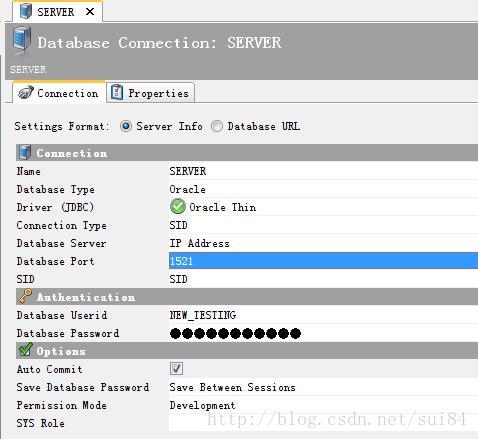Click the Properties clipboard icon
Viewport: 478px width, 439px height.
click(117, 92)
